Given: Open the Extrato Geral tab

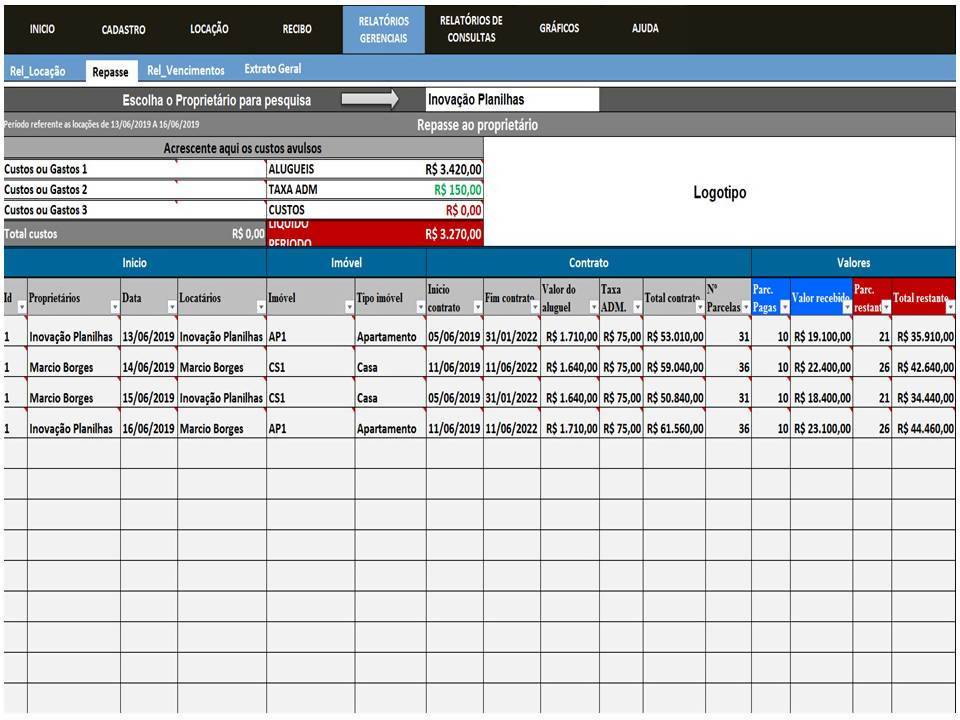Looking at the screenshot, I should click(x=272, y=70).
